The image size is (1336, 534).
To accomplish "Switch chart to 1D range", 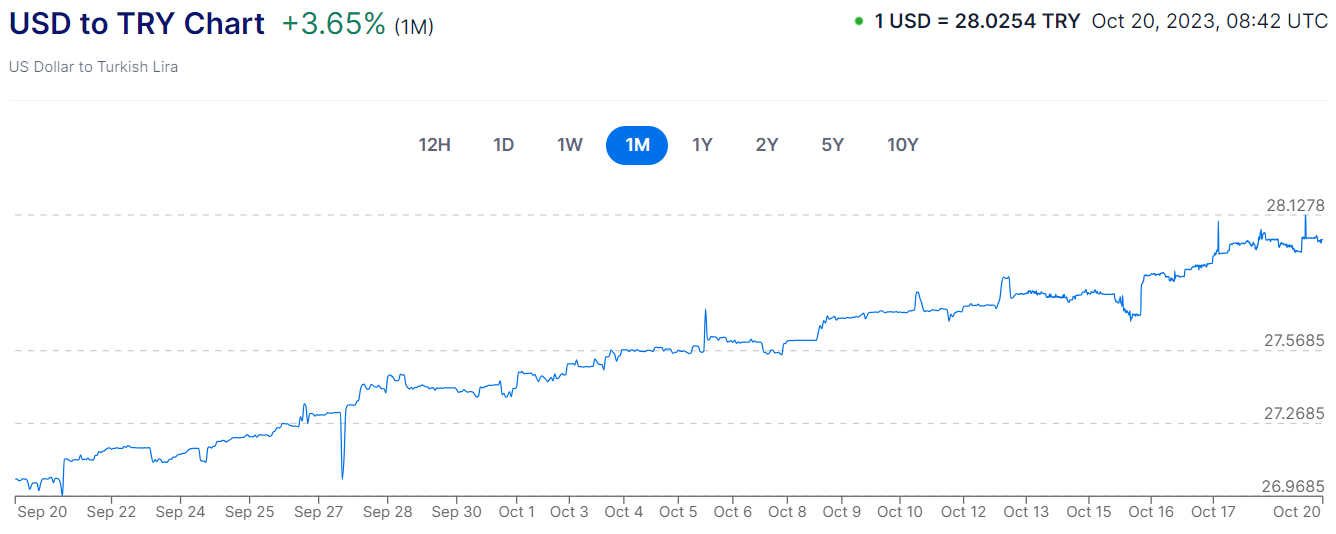I will (503, 145).
